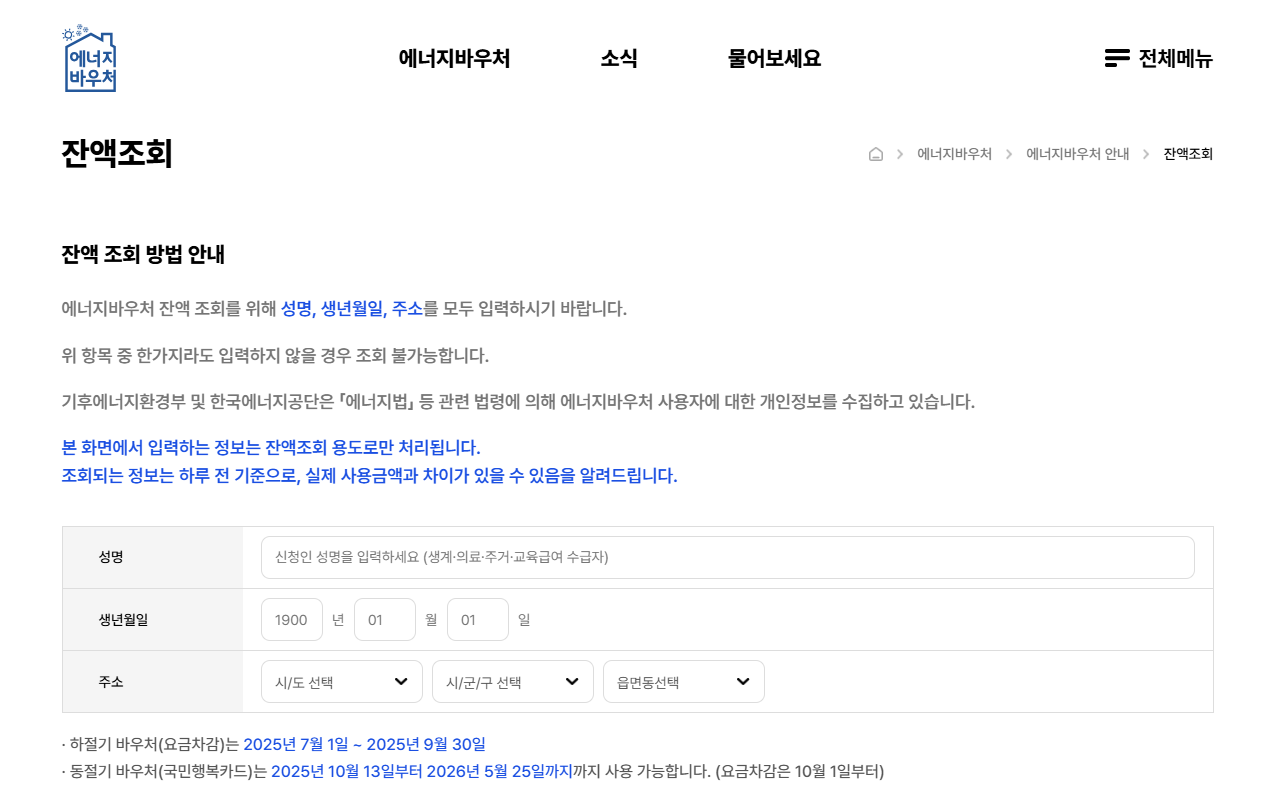This screenshot has height=800, width=1285.
Task: Open the 시/군/구 선택 dropdown
Action: pyautogui.click(x=512, y=681)
